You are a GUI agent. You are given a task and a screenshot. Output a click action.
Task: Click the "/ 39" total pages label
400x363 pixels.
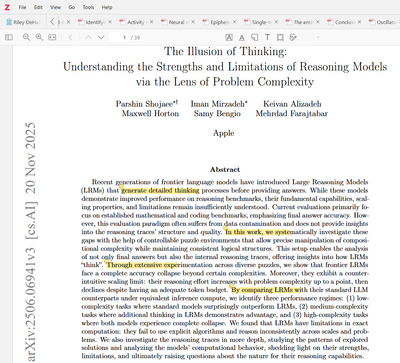pyautogui.click(x=135, y=38)
